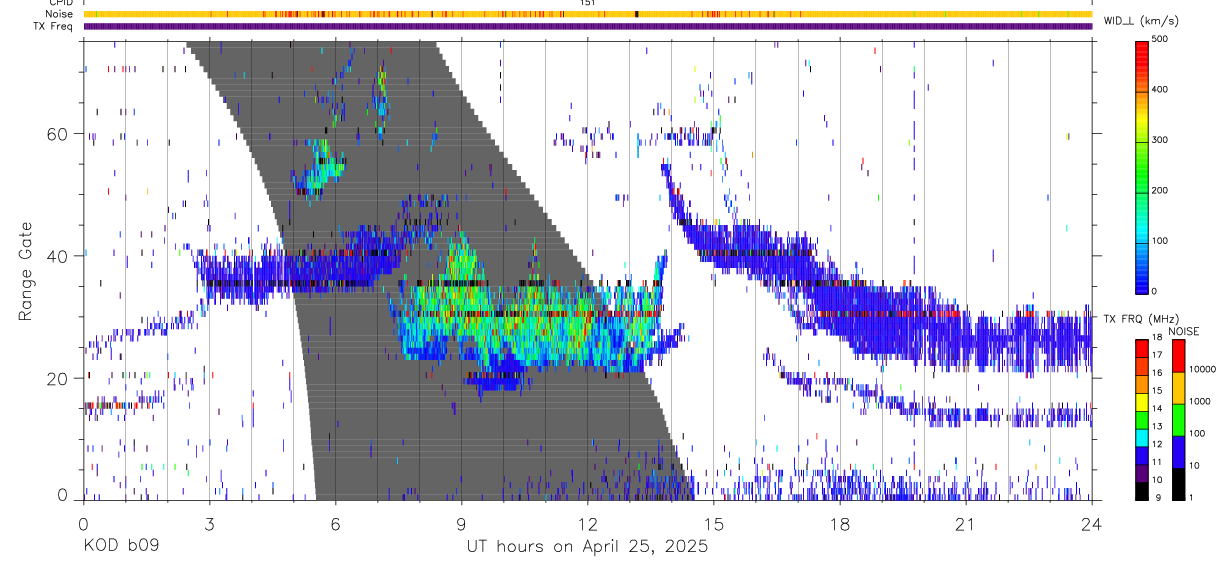The width and height of the screenshot is (1228, 567).
Task: Click the '11' tick on the TX FRQ legend
Action: [1158, 463]
